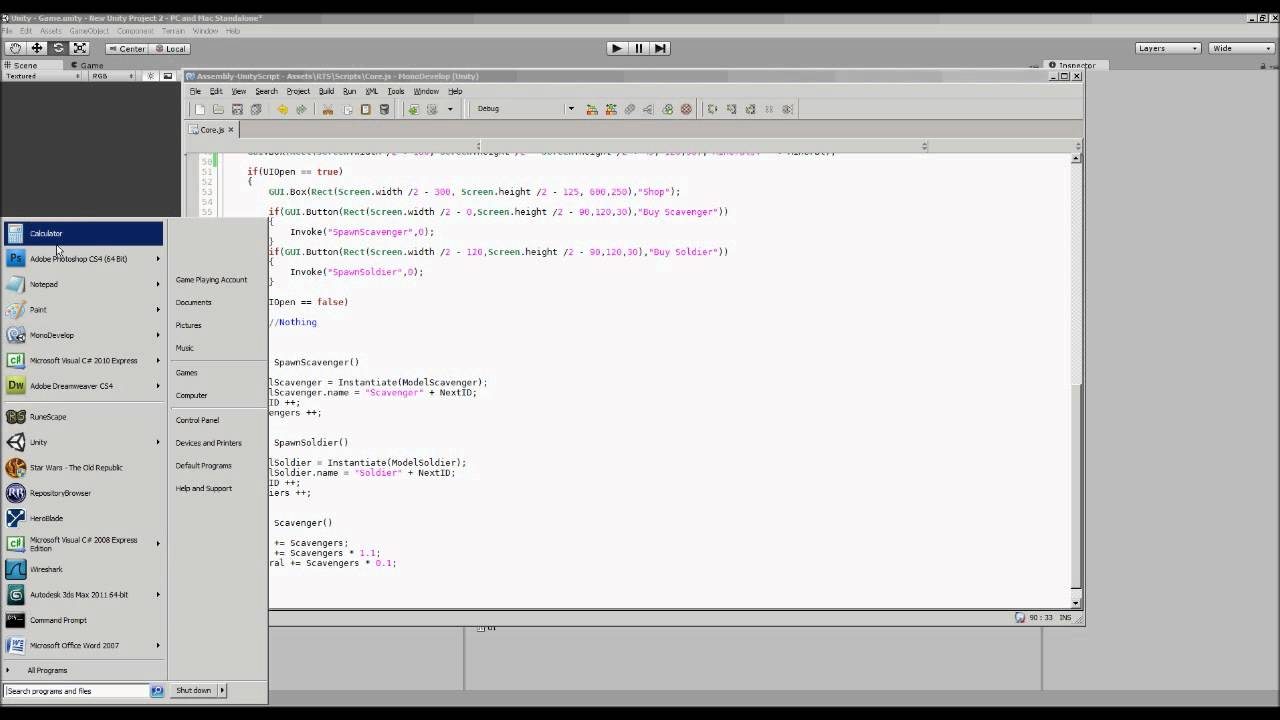Expand Adobe Dreamweaver CS4 jump list arrow

pos(158,386)
